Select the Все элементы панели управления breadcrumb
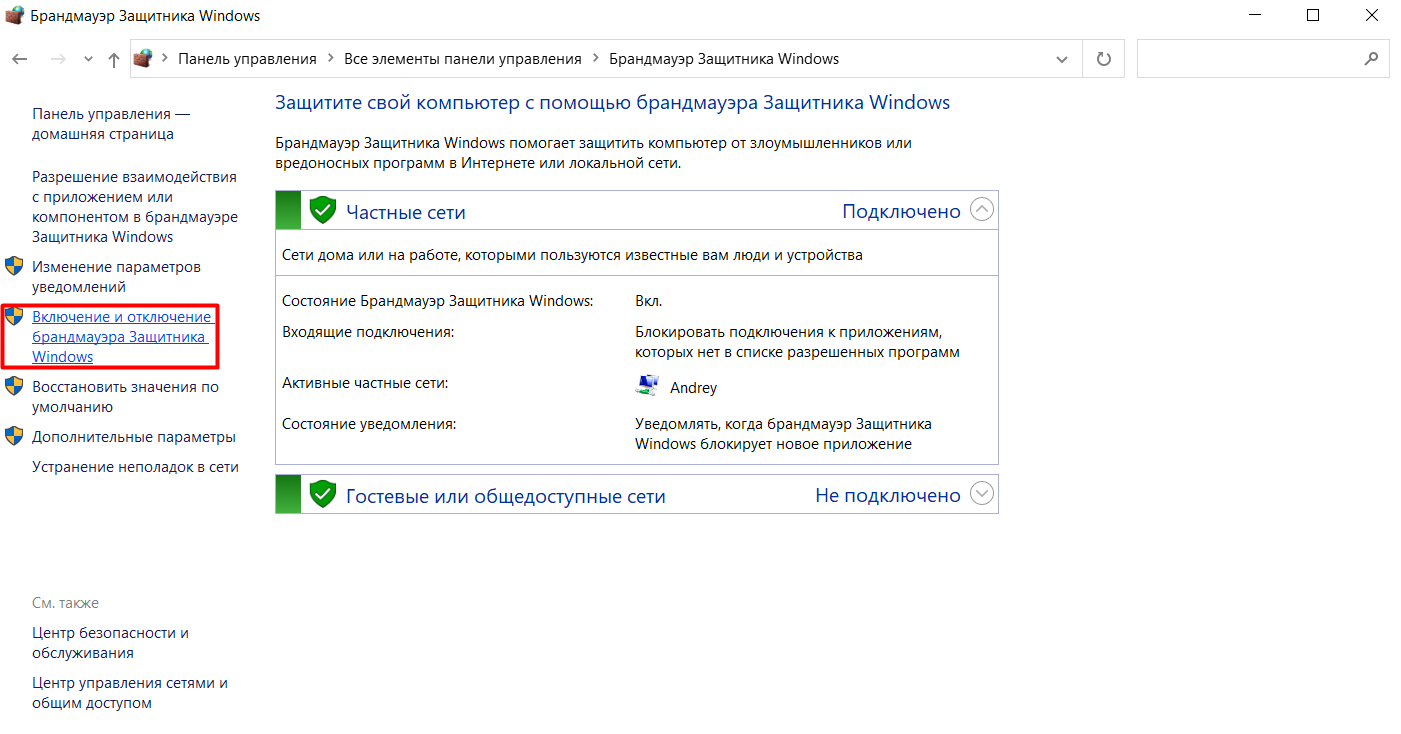This screenshot has height=734, width=1401. [463, 59]
